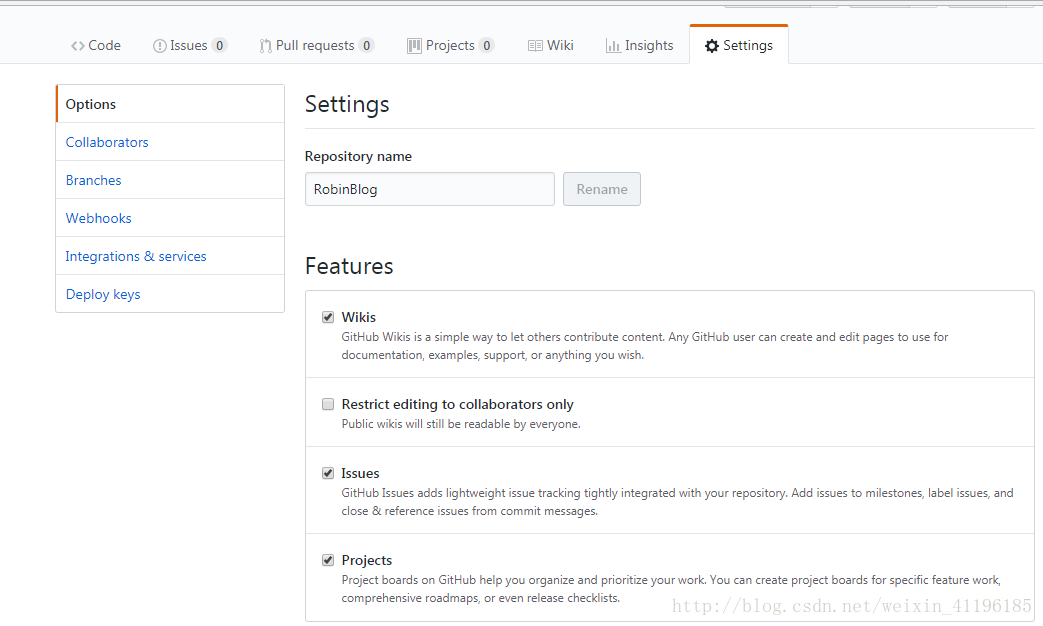Screen dimensions: 1043x626
Task: Focus the Repository name input field
Action: [430, 189]
